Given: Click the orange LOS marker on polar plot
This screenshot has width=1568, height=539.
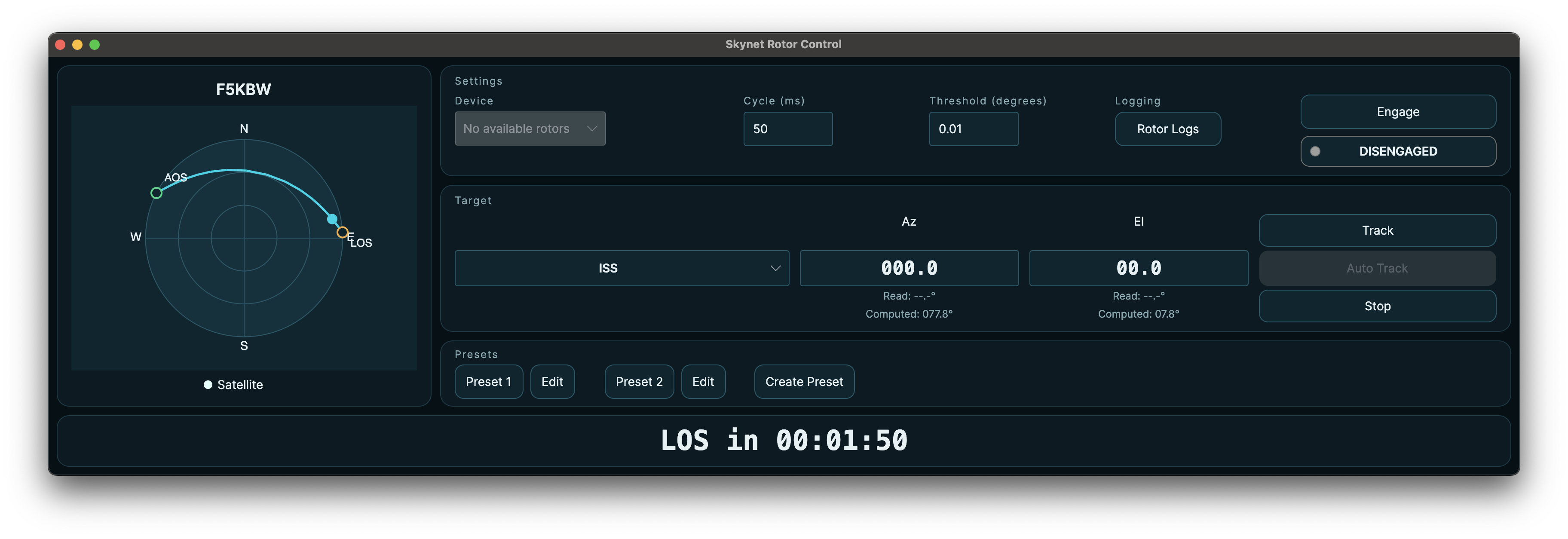Looking at the screenshot, I should click(x=343, y=233).
